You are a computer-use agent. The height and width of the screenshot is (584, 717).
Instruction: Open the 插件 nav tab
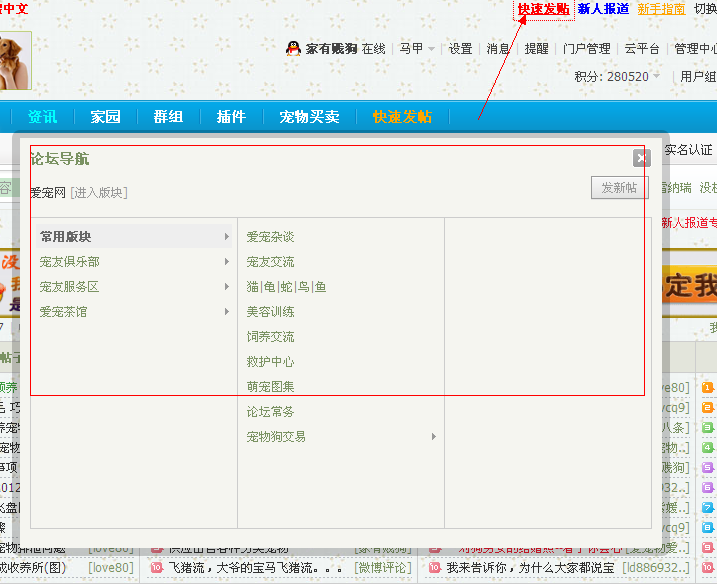[x=231, y=117]
